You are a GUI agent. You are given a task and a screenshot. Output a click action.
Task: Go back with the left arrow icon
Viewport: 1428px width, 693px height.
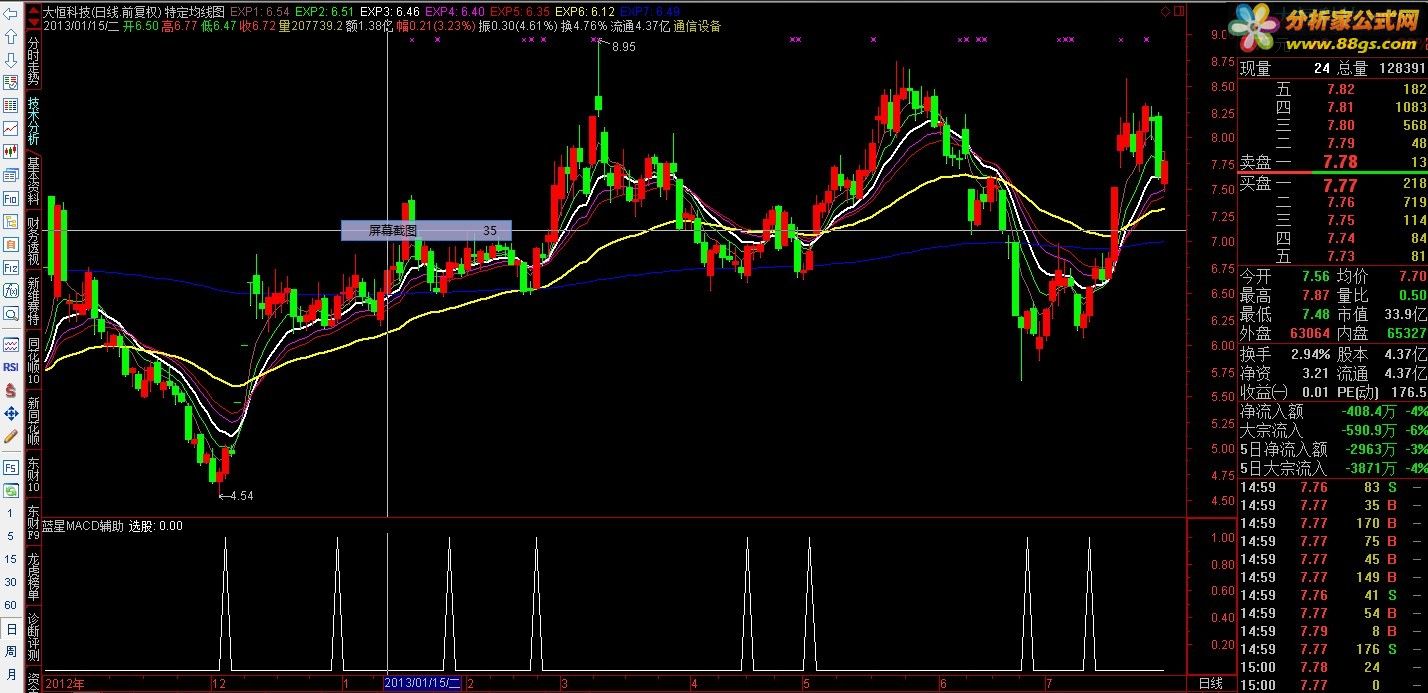click(x=11, y=13)
